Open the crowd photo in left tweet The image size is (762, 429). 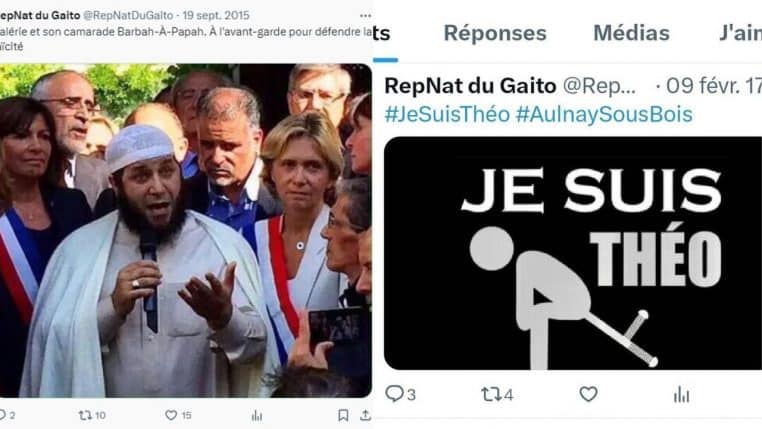click(x=186, y=230)
